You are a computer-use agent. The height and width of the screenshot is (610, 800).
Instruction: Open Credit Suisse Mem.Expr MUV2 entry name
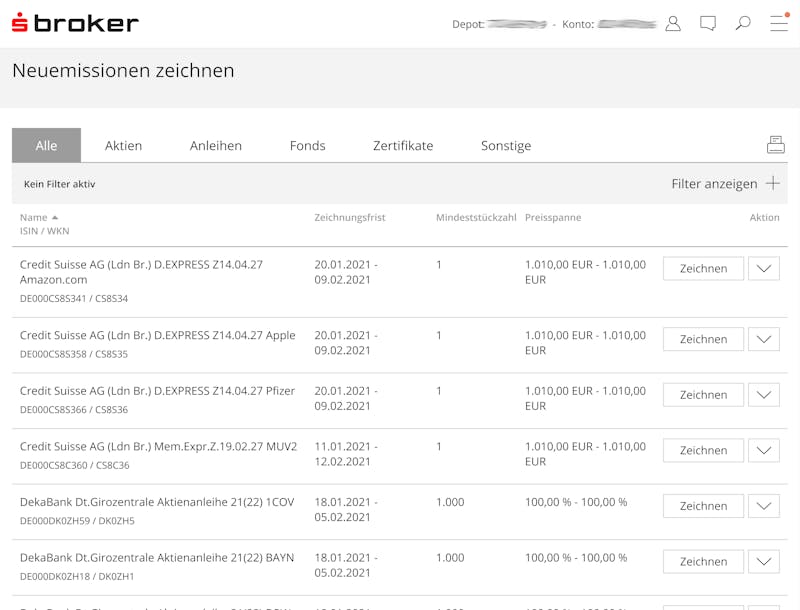158,447
